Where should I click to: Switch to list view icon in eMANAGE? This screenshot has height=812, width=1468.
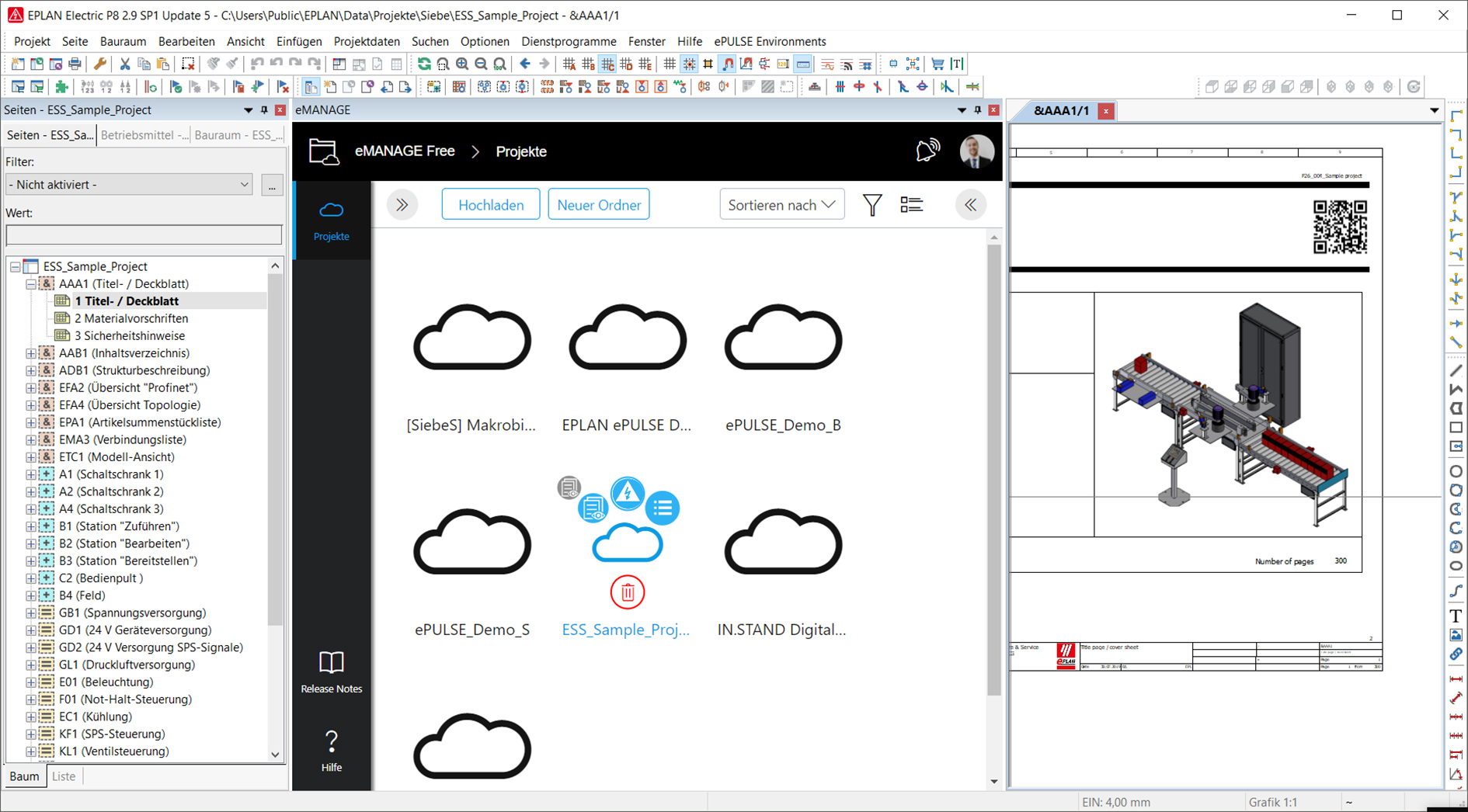click(911, 205)
